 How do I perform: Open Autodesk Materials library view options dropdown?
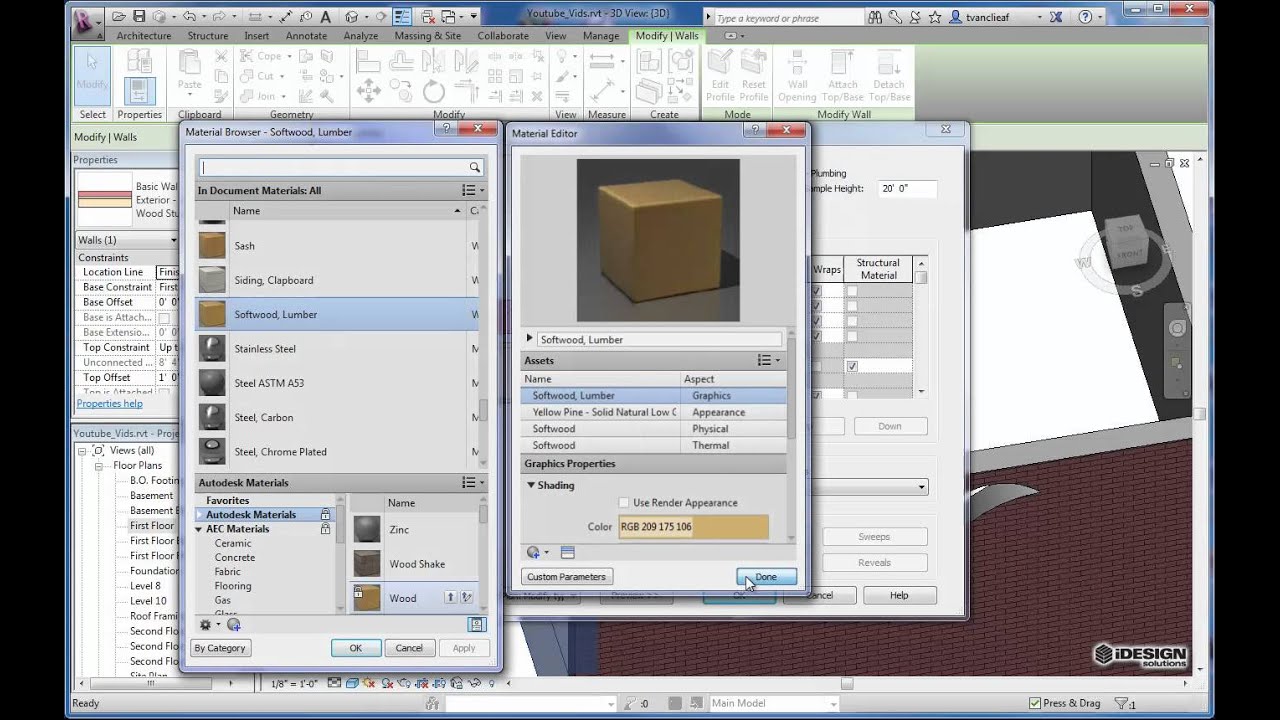coord(473,482)
